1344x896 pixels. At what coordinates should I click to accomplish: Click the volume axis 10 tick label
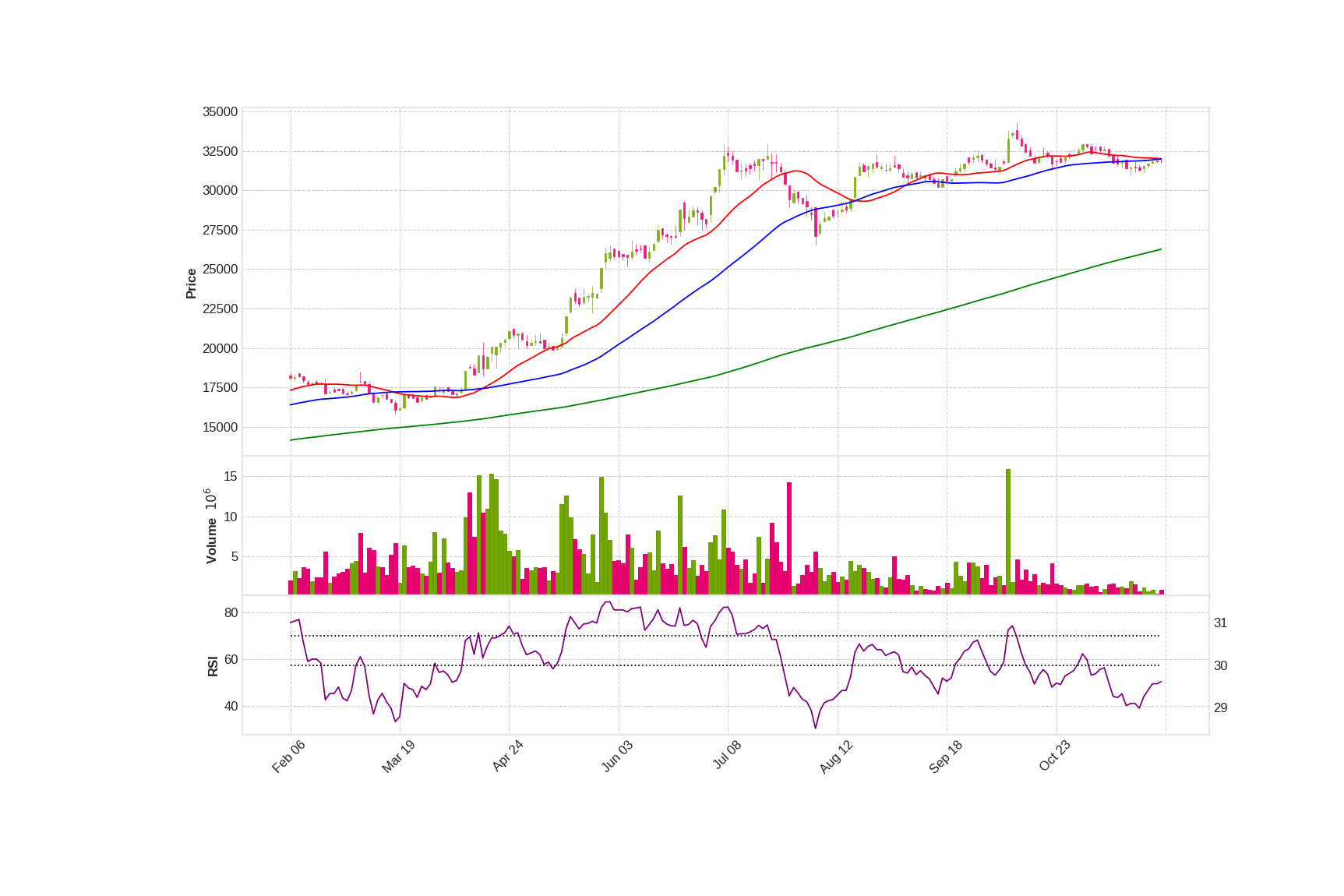231,517
